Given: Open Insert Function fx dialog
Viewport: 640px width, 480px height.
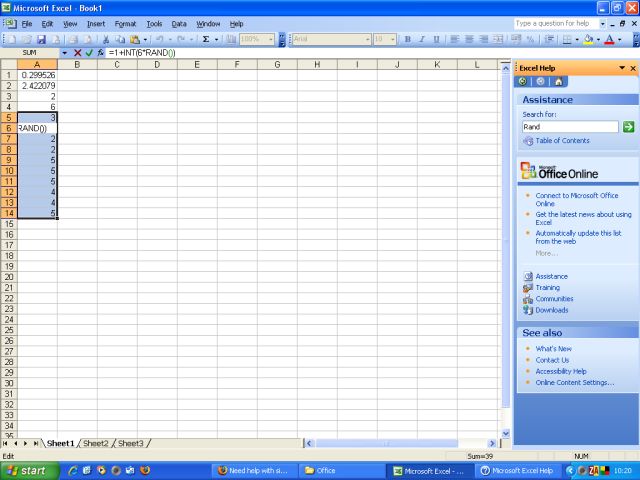Looking at the screenshot, I should (x=100, y=53).
